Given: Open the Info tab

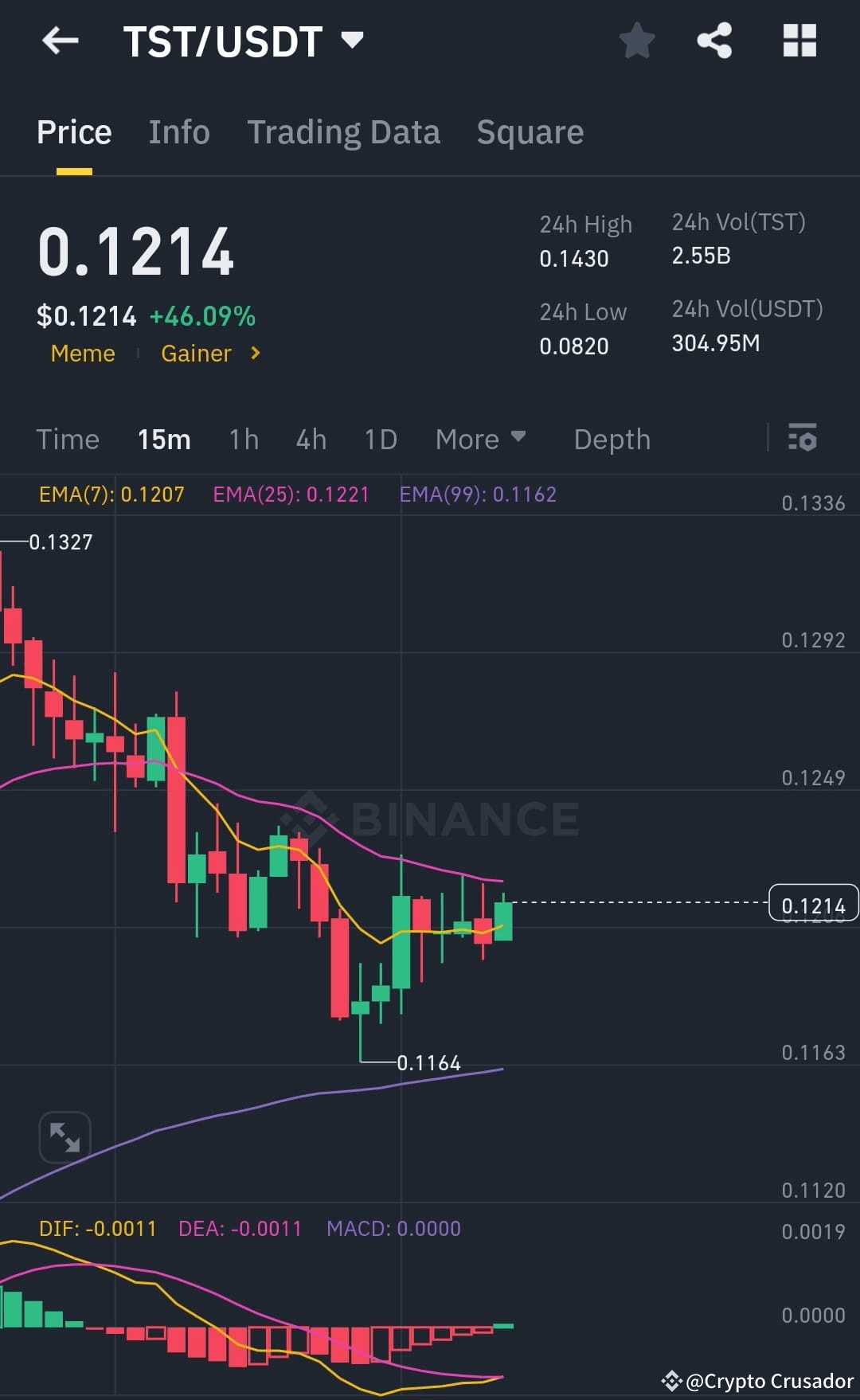Looking at the screenshot, I should [x=178, y=131].
